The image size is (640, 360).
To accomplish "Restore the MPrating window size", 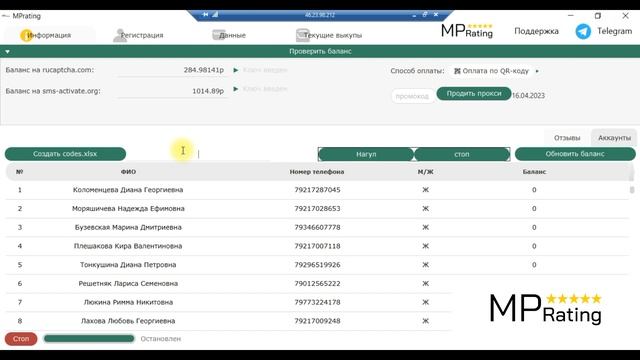I will click(x=598, y=16).
